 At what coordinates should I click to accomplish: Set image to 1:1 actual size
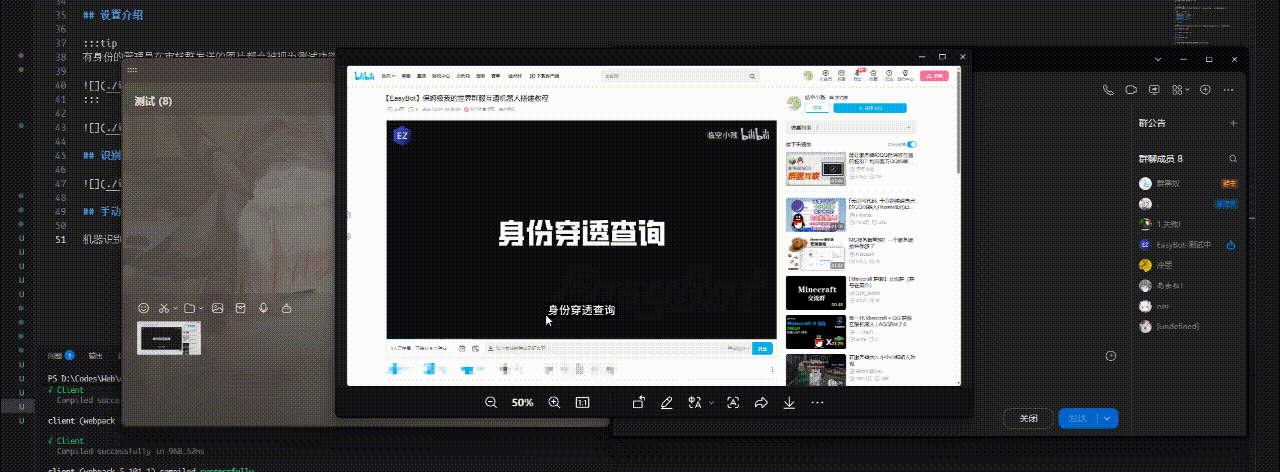[582, 402]
